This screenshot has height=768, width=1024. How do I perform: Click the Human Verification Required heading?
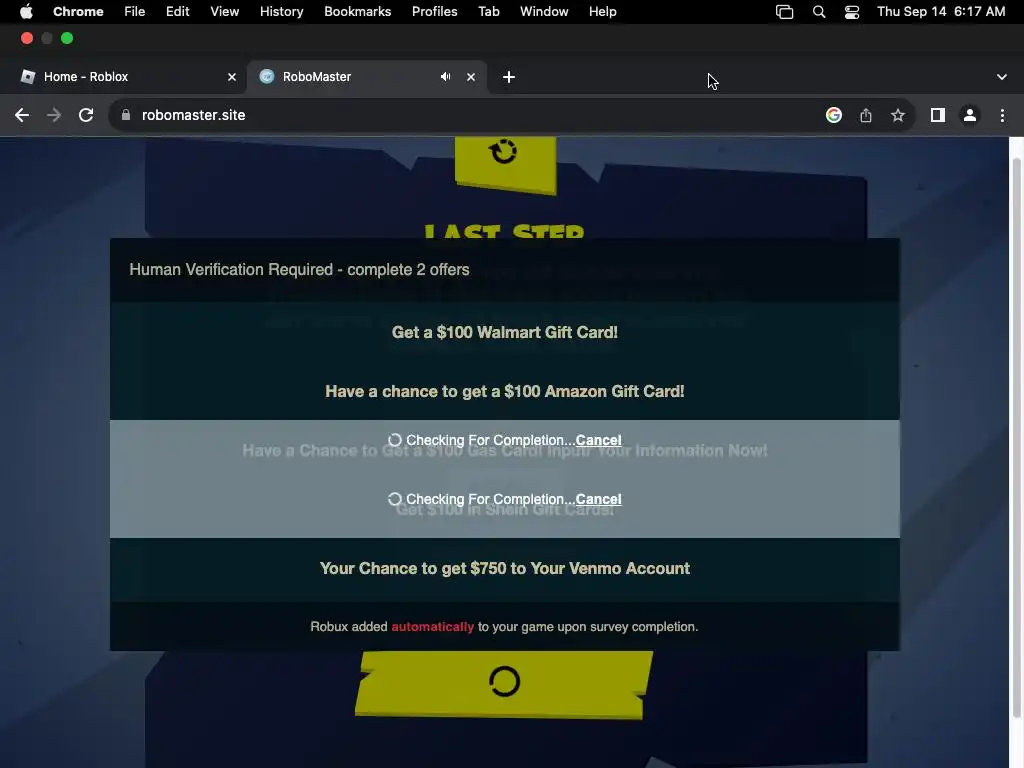point(299,270)
